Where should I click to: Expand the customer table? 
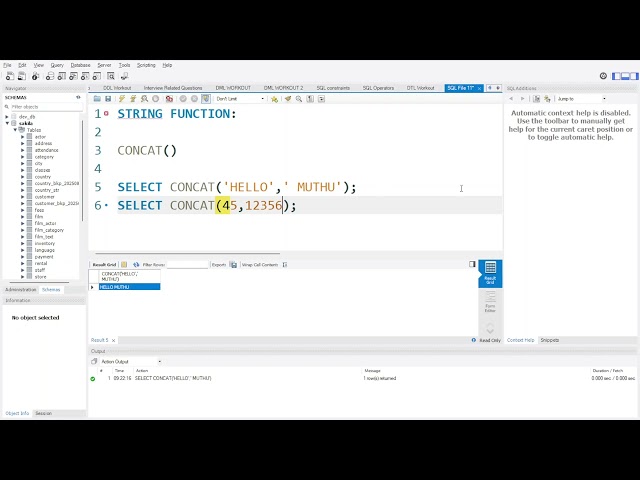point(22,197)
